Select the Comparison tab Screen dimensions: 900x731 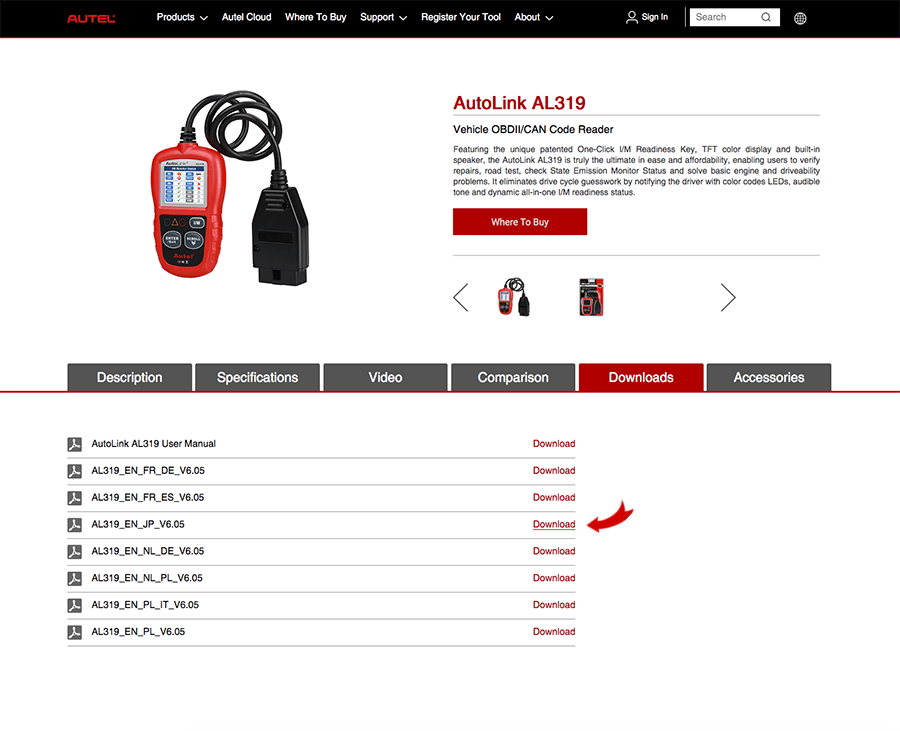513,377
